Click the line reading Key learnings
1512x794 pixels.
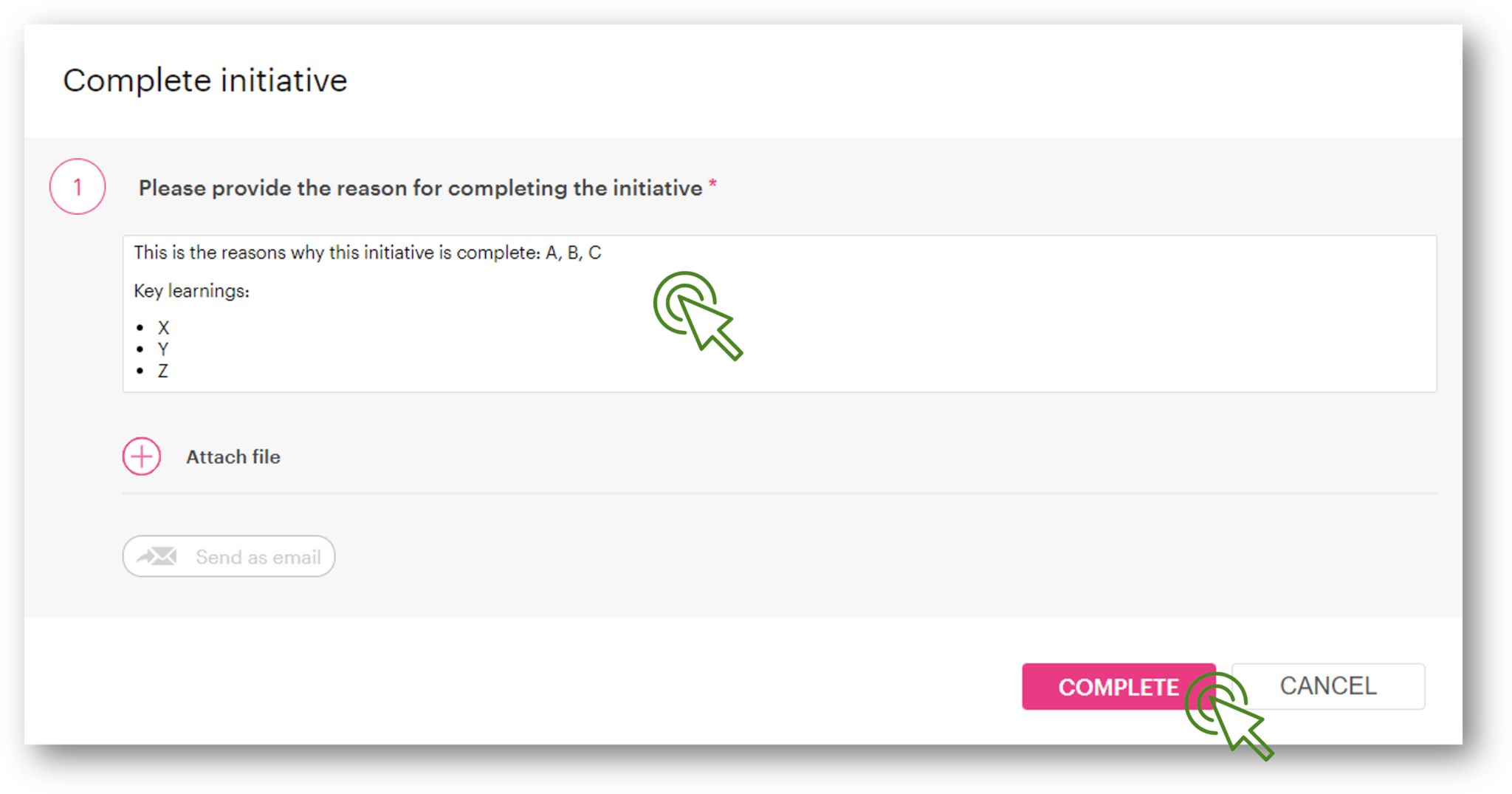(x=191, y=290)
